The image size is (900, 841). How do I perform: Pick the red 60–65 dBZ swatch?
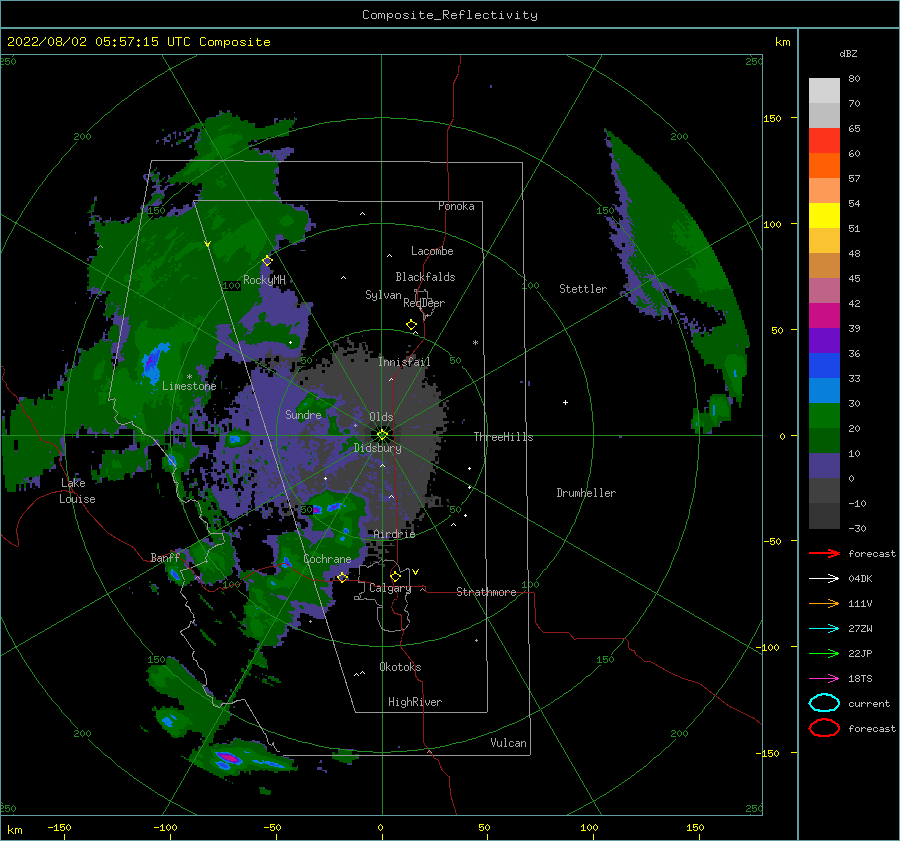824,141
